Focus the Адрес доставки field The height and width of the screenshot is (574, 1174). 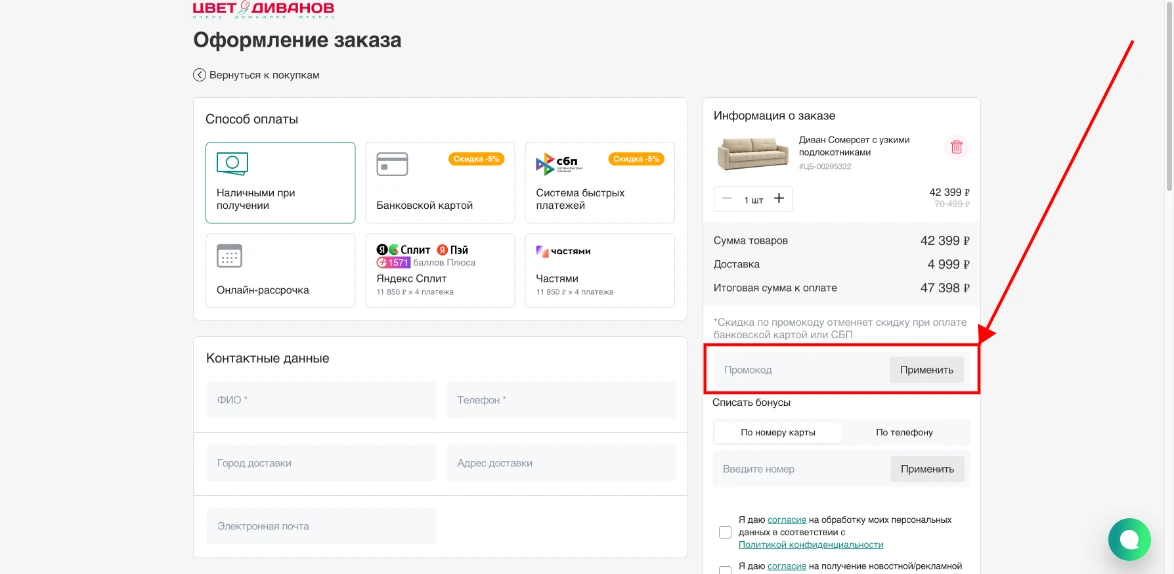coord(561,463)
